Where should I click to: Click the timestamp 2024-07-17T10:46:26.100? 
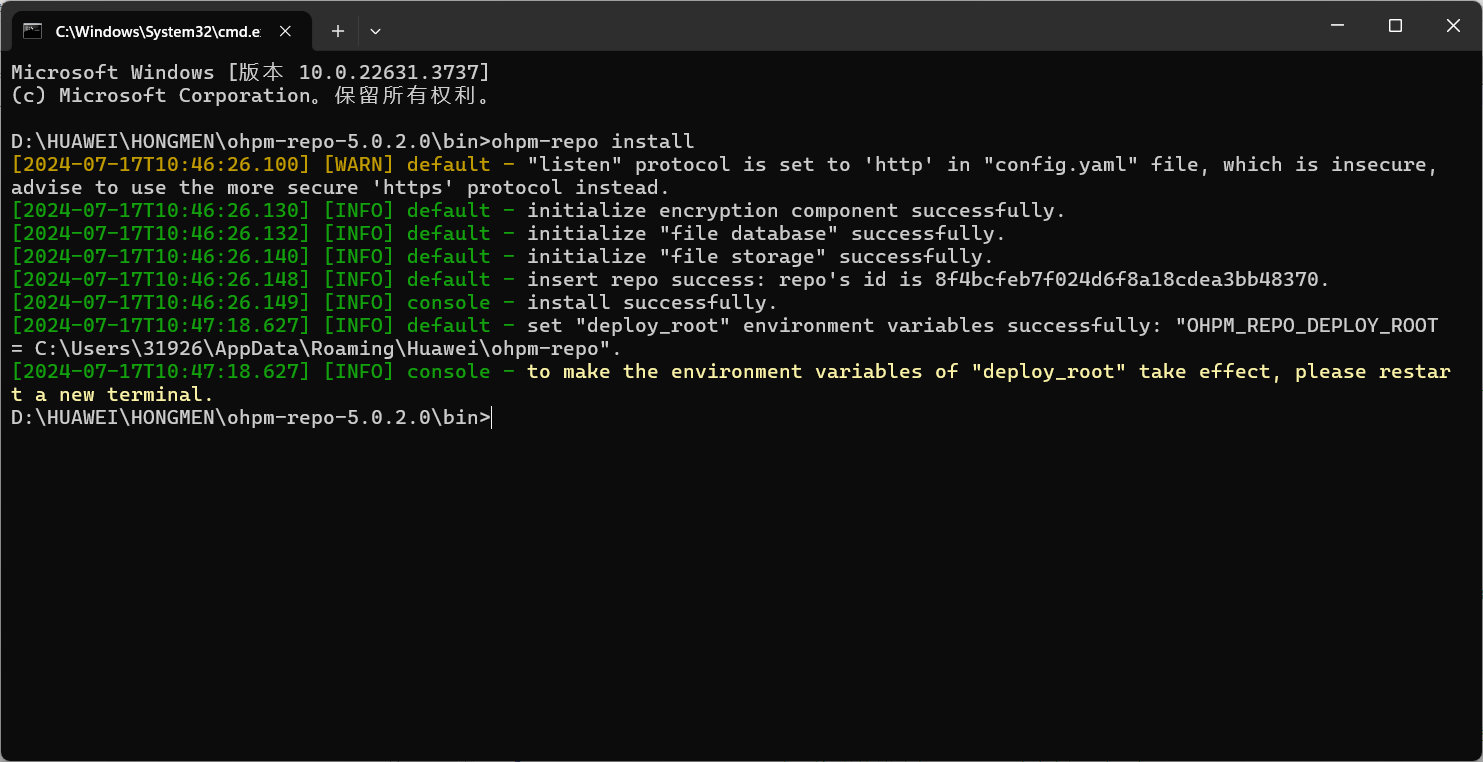(161, 164)
